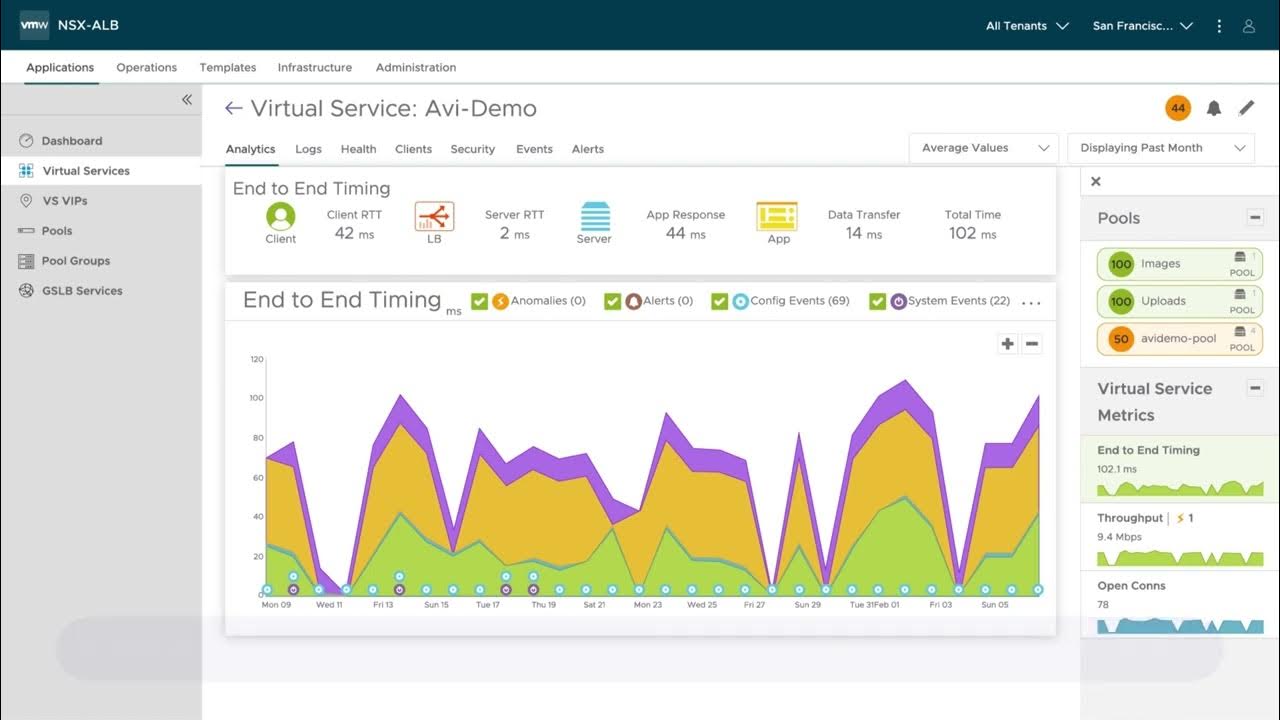Toggle the Alerts (0) checkbox
Image resolution: width=1280 pixels, height=720 pixels.
pos(613,301)
